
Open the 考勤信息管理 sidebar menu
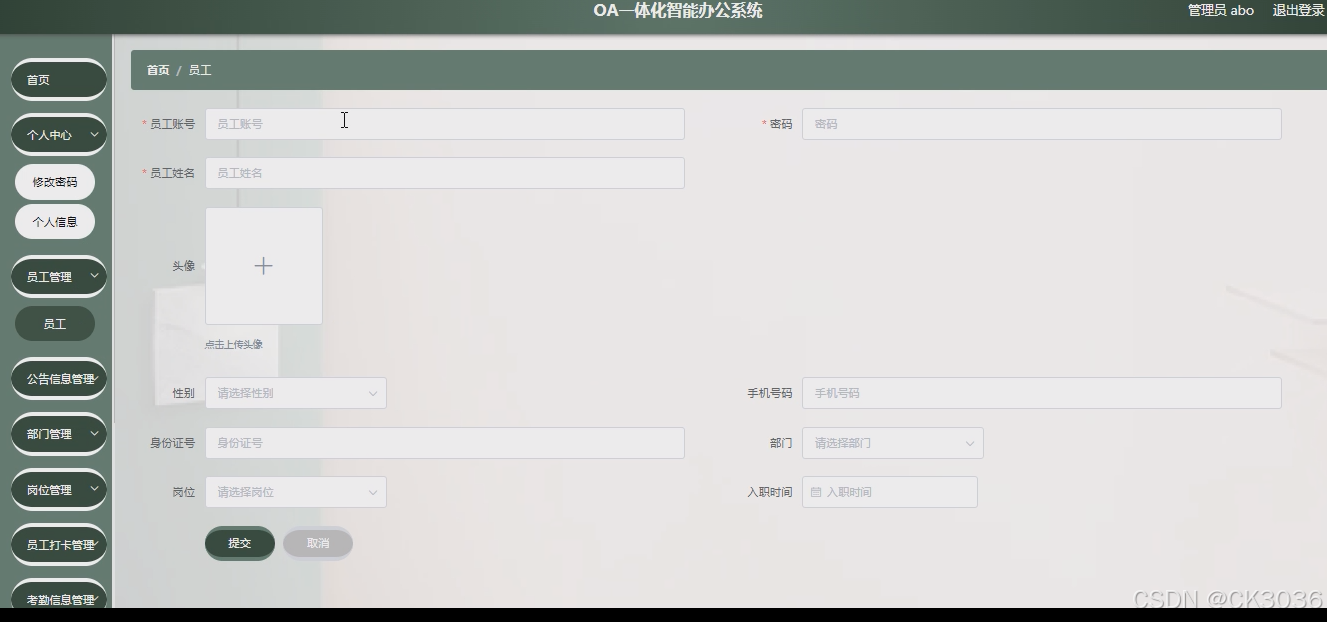[58, 598]
